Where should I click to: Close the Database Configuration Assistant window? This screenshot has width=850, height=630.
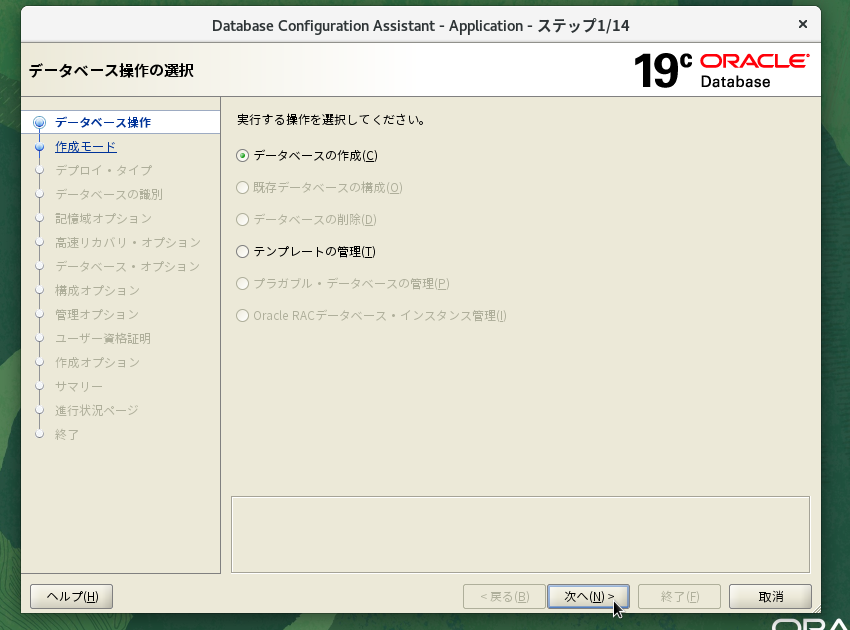coord(803,24)
